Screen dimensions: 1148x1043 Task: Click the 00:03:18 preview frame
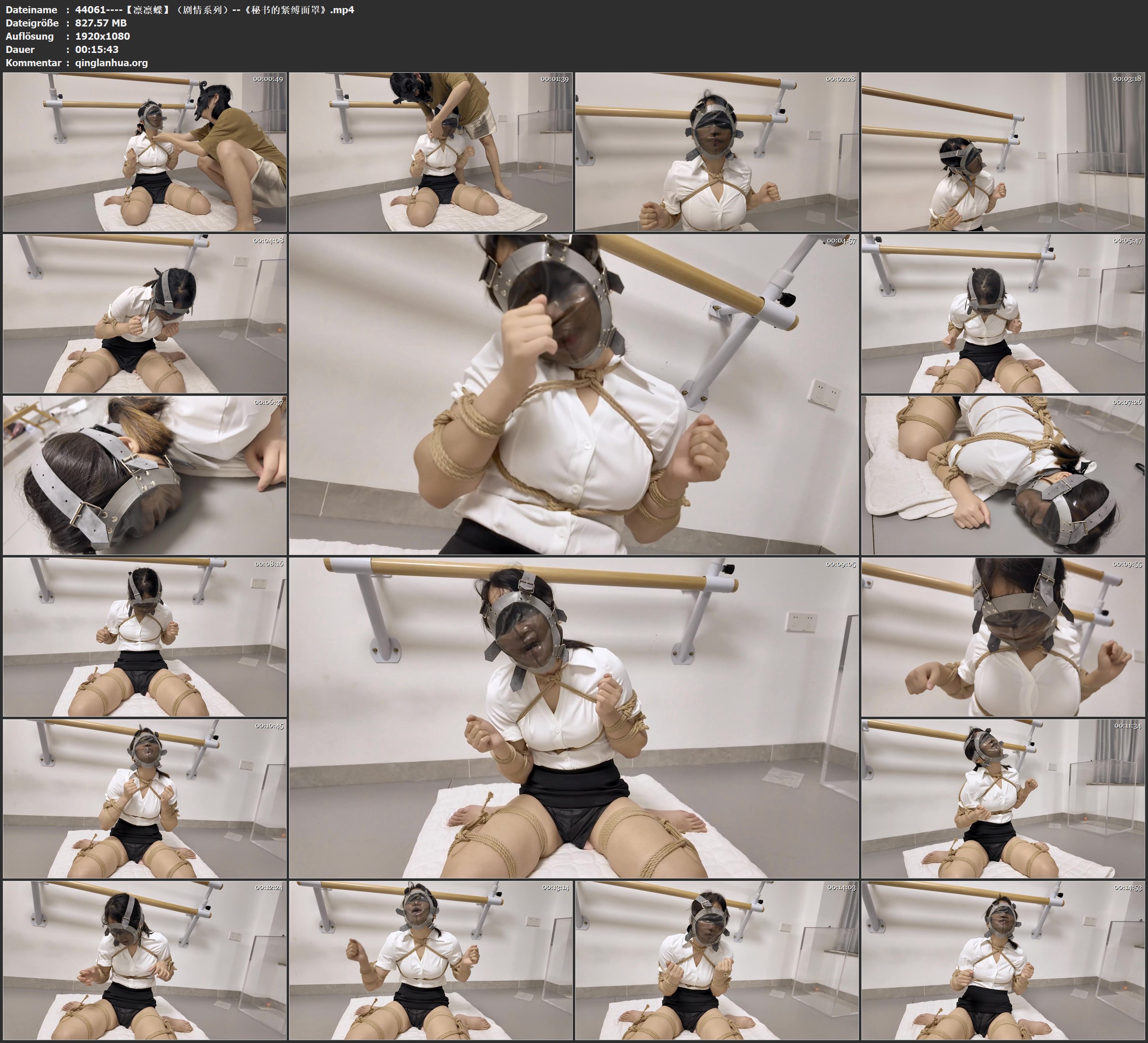(x=1003, y=151)
